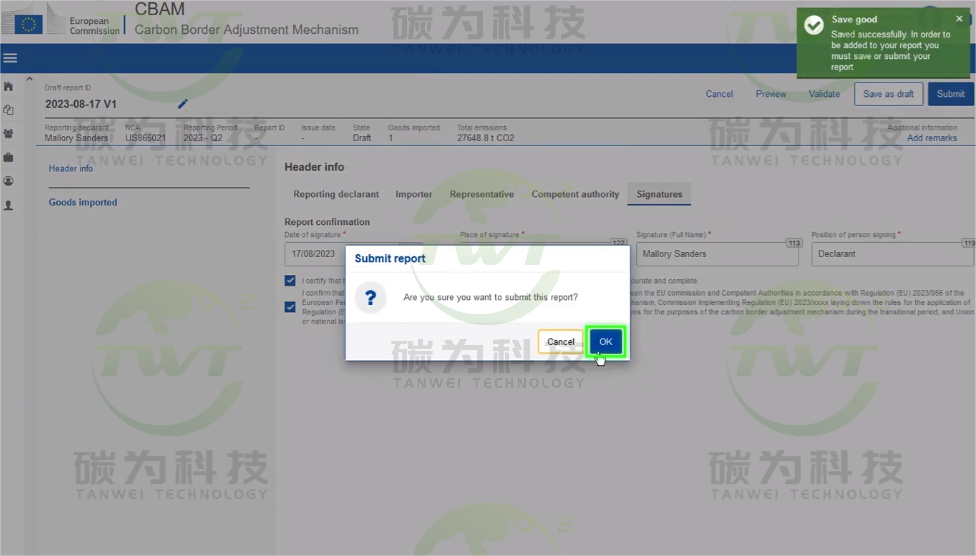The height and width of the screenshot is (556, 976).
Task: Open Goods imported in left navigation
Action: tap(83, 202)
